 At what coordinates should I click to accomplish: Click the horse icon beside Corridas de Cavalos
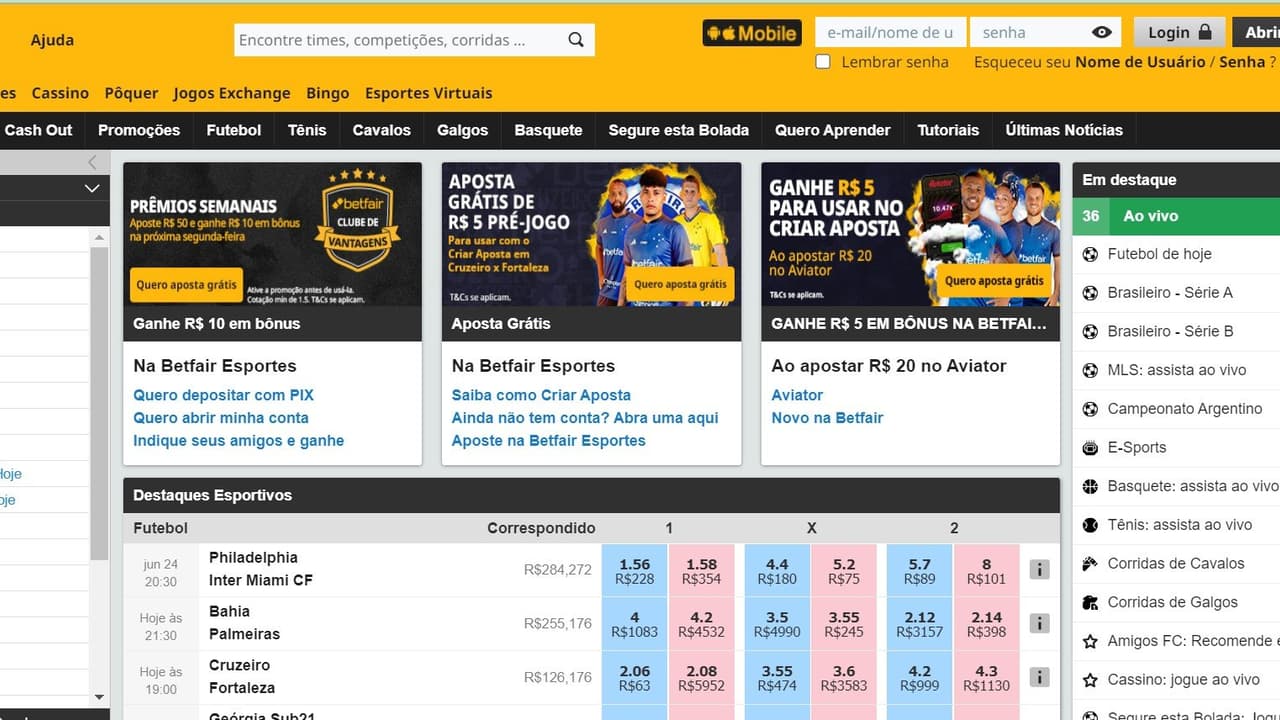(x=1090, y=563)
